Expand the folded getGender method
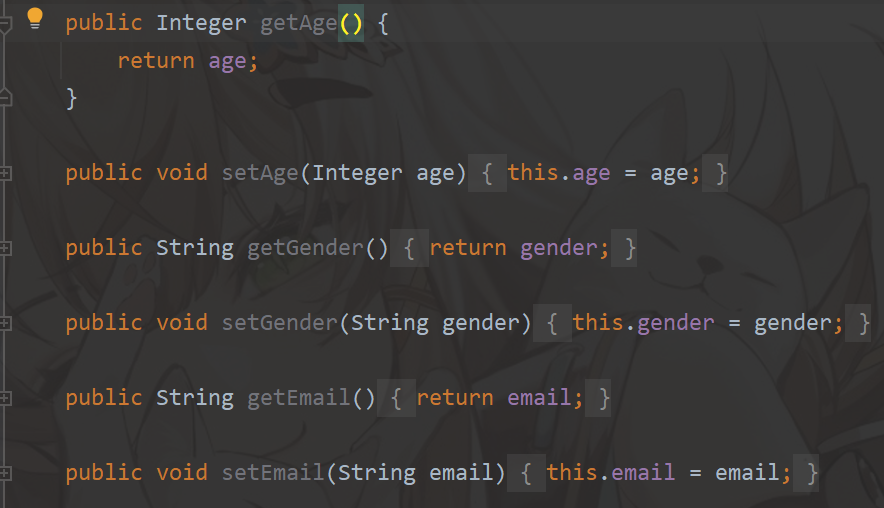Screen dimensions: 884x508 (5, 248)
